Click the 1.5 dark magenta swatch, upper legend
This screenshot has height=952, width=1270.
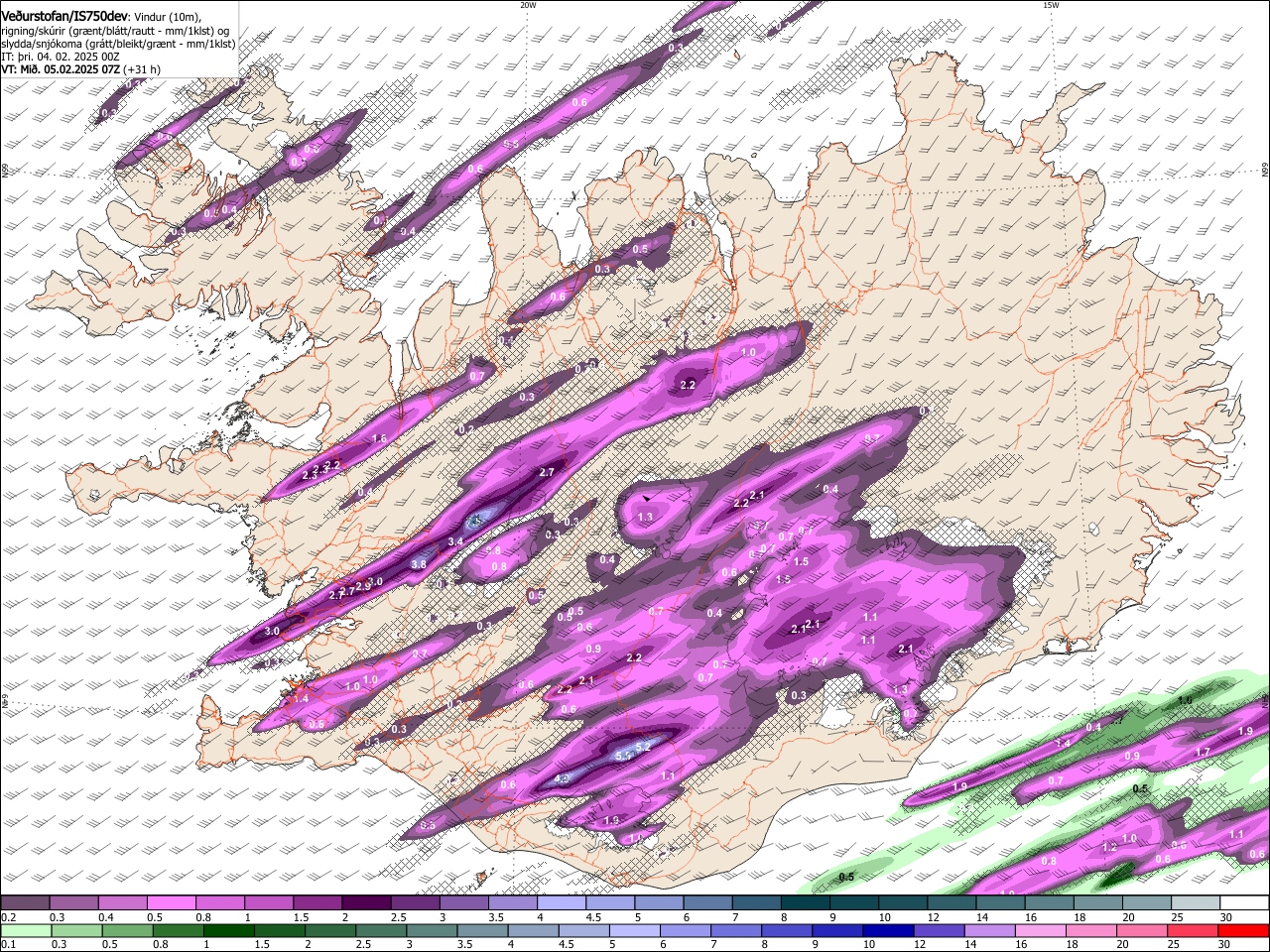pos(317,903)
